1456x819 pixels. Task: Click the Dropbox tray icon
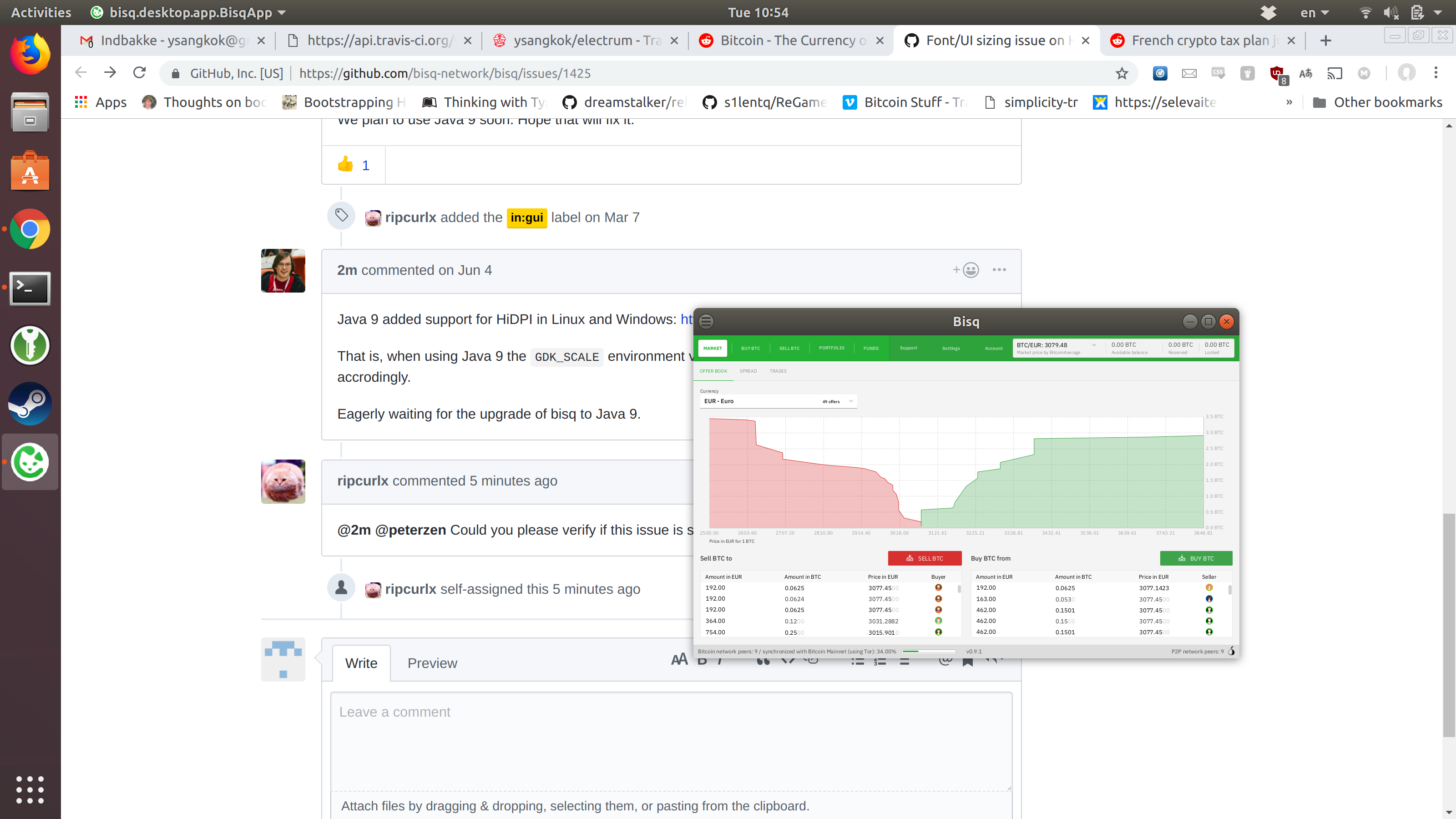(1269, 12)
